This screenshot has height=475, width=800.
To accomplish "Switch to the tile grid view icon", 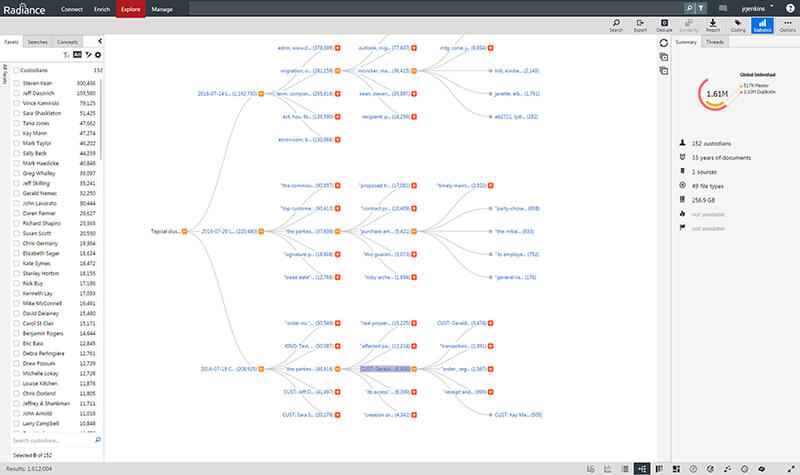I will (x=676, y=468).
